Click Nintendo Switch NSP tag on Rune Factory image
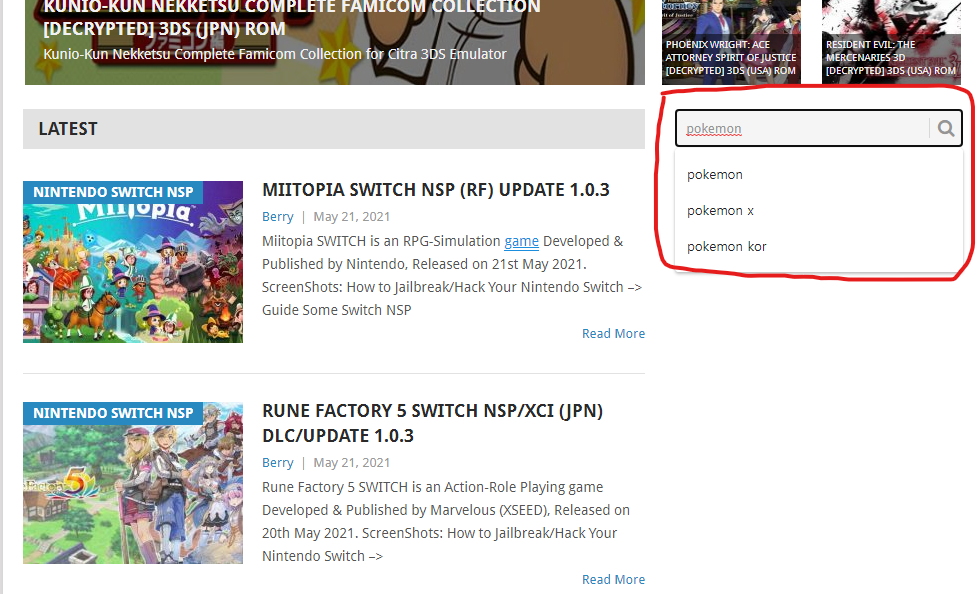The width and height of the screenshot is (977, 594). (113, 413)
